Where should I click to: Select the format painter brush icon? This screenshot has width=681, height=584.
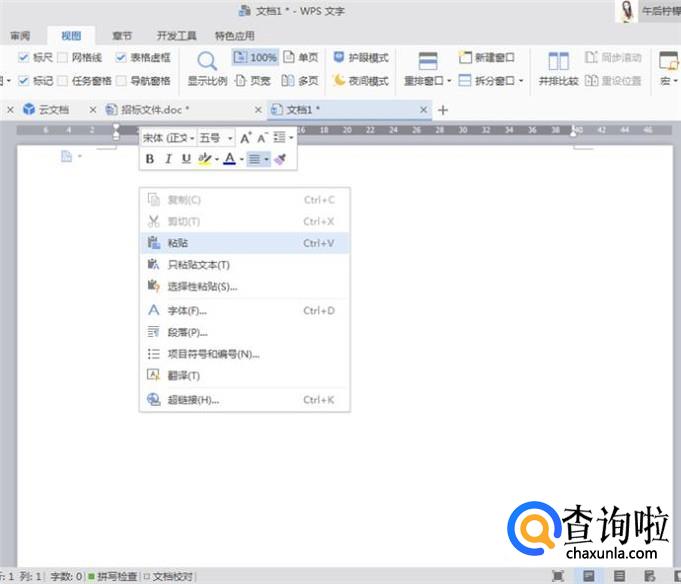click(281, 159)
